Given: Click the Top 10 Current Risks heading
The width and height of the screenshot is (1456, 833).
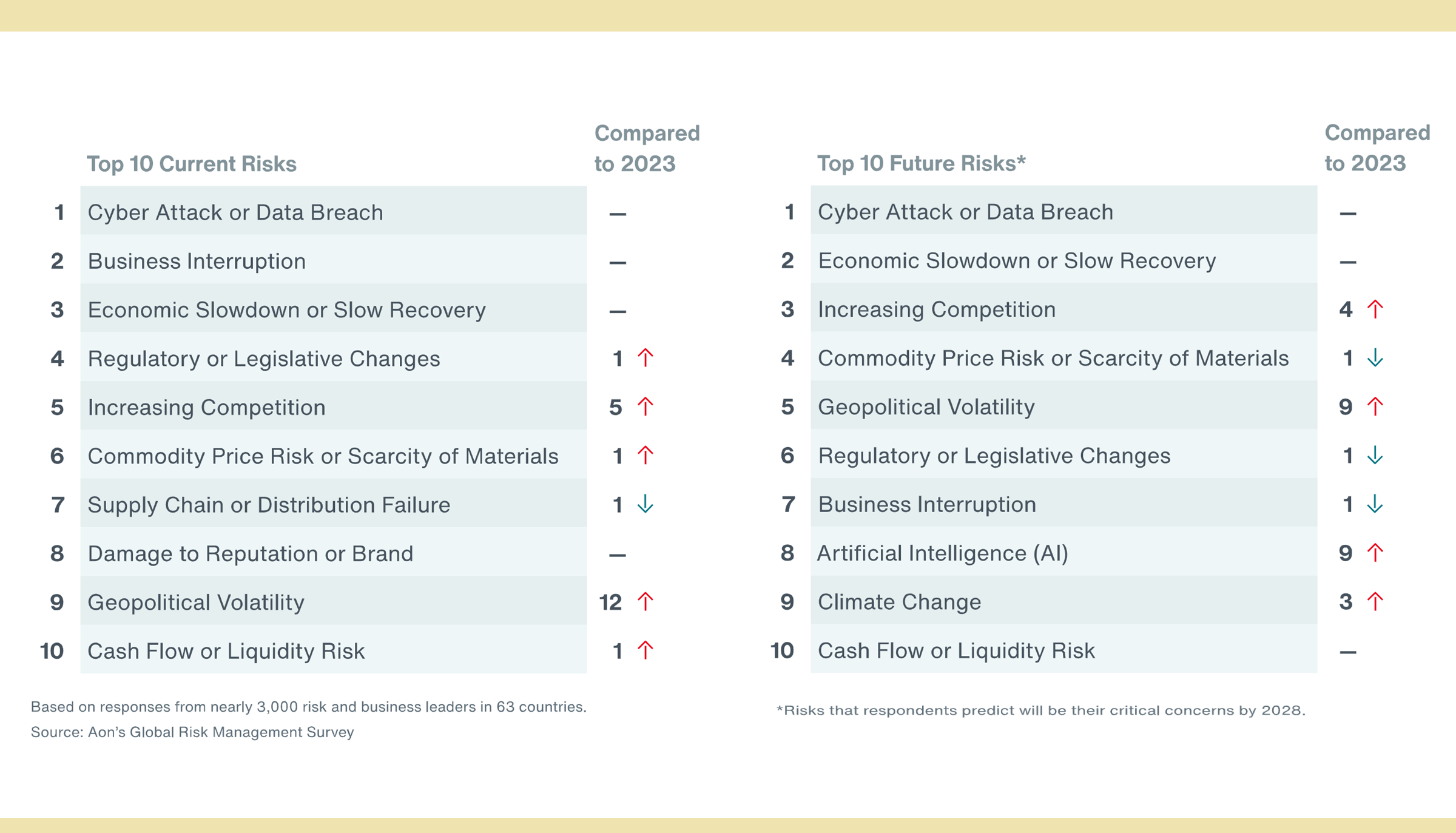Looking at the screenshot, I should (x=192, y=164).
